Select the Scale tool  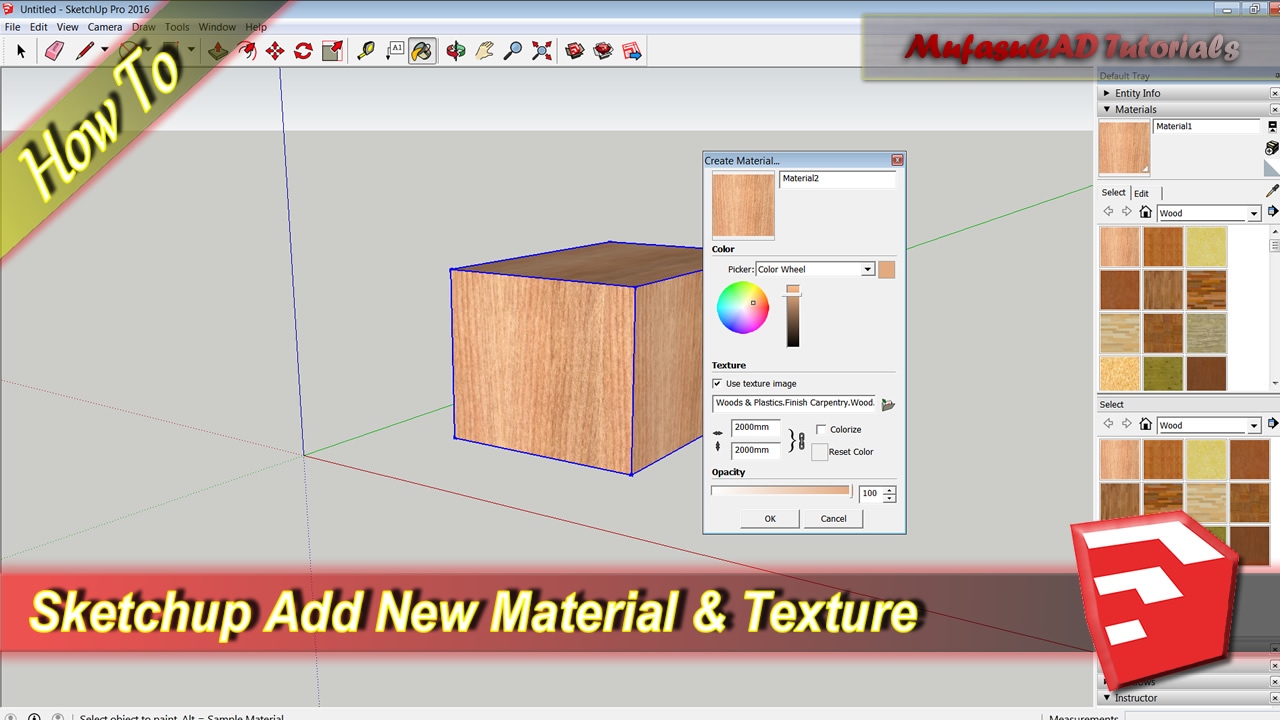pos(332,51)
